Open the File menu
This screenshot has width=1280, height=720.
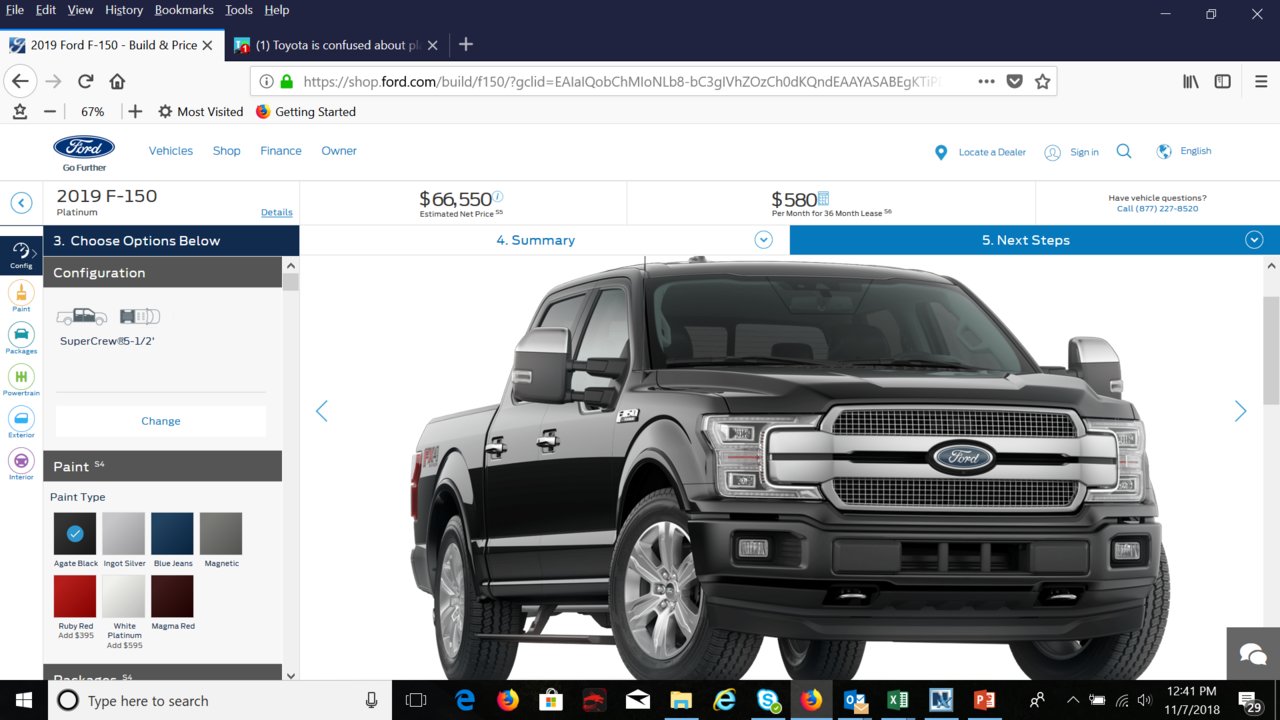click(x=15, y=10)
